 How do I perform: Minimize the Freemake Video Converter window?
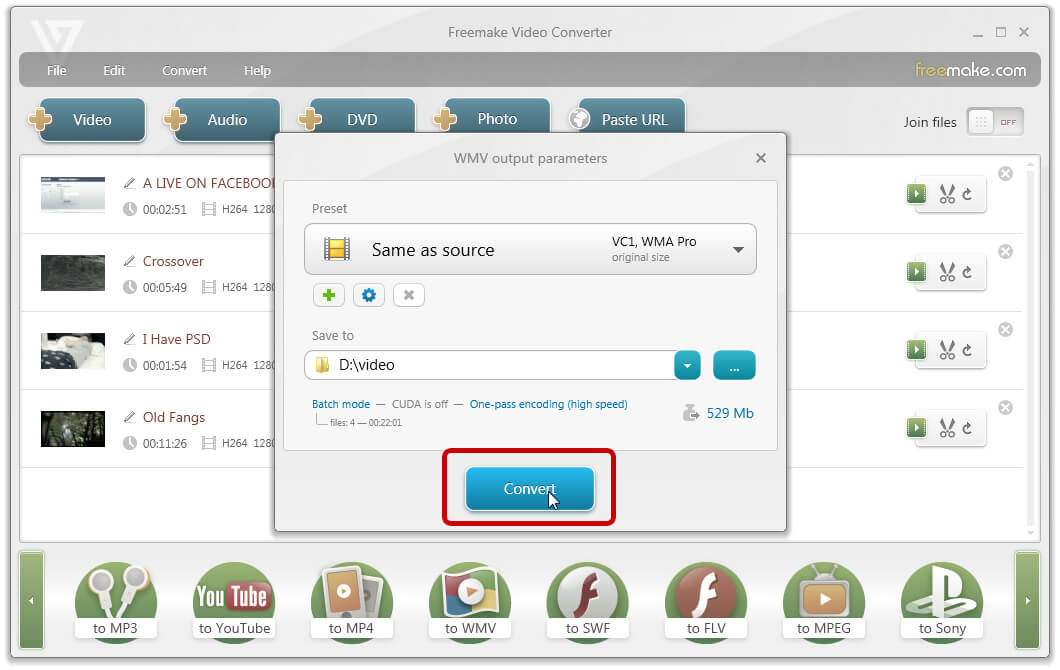[978, 33]
